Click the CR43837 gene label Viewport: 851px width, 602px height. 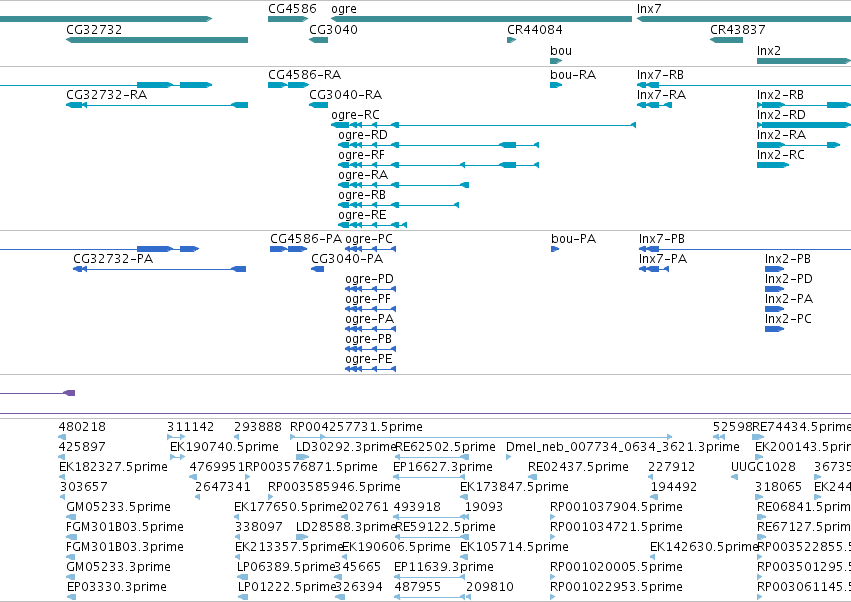click(738, 30)
